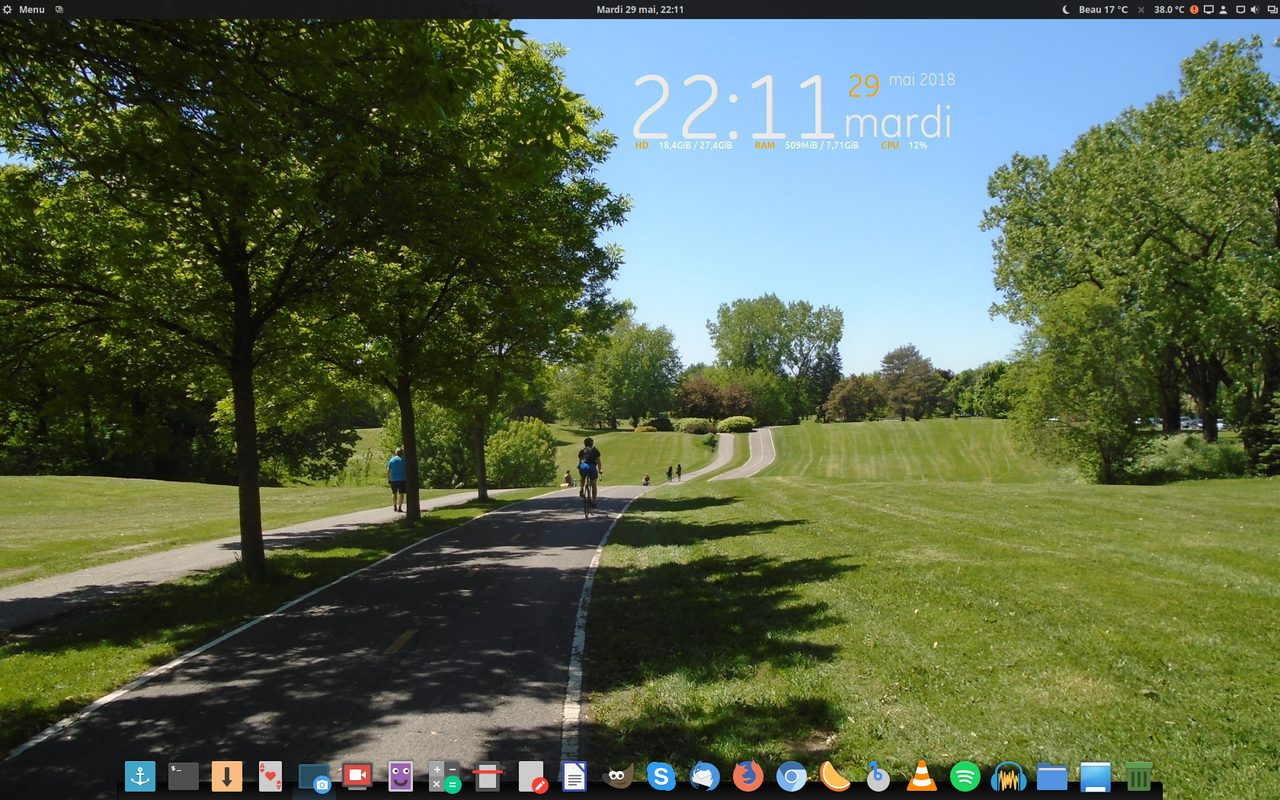The image size is (1280, 800).
Task: Open Clementine music player orange icon
Action: click(x=835, y=776)
